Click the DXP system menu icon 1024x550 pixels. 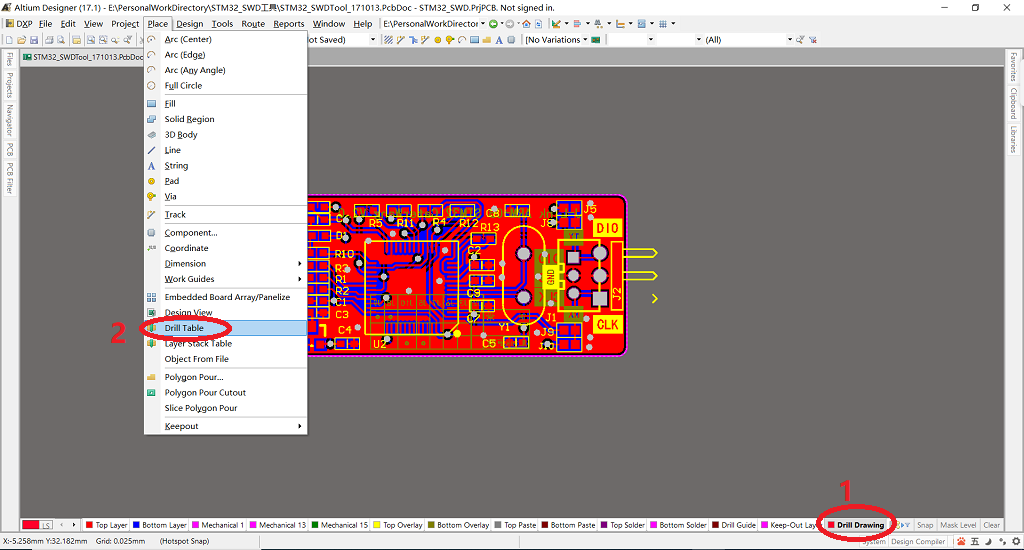10,24
